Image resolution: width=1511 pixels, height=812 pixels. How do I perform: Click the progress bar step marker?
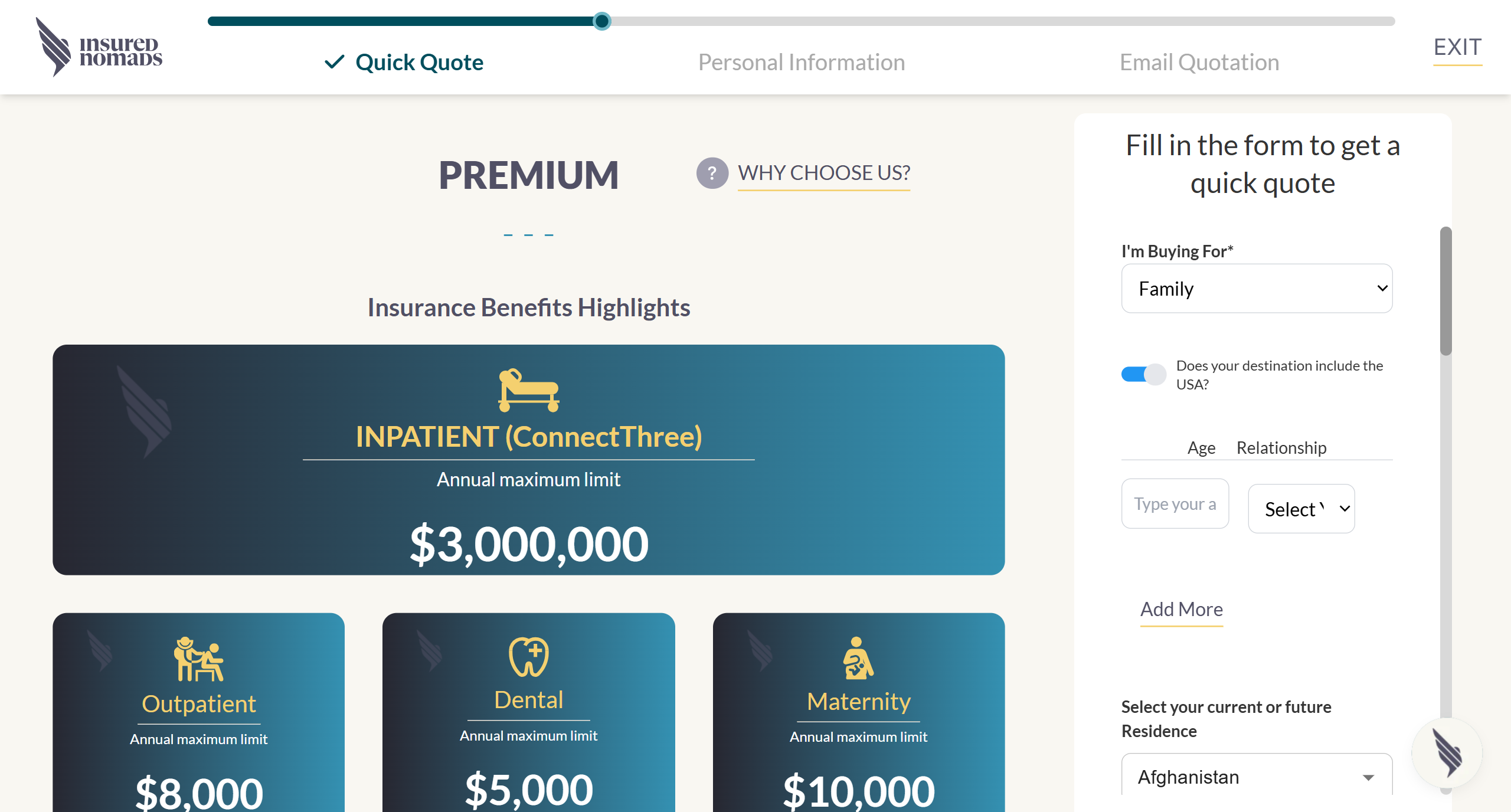point(601,21)
